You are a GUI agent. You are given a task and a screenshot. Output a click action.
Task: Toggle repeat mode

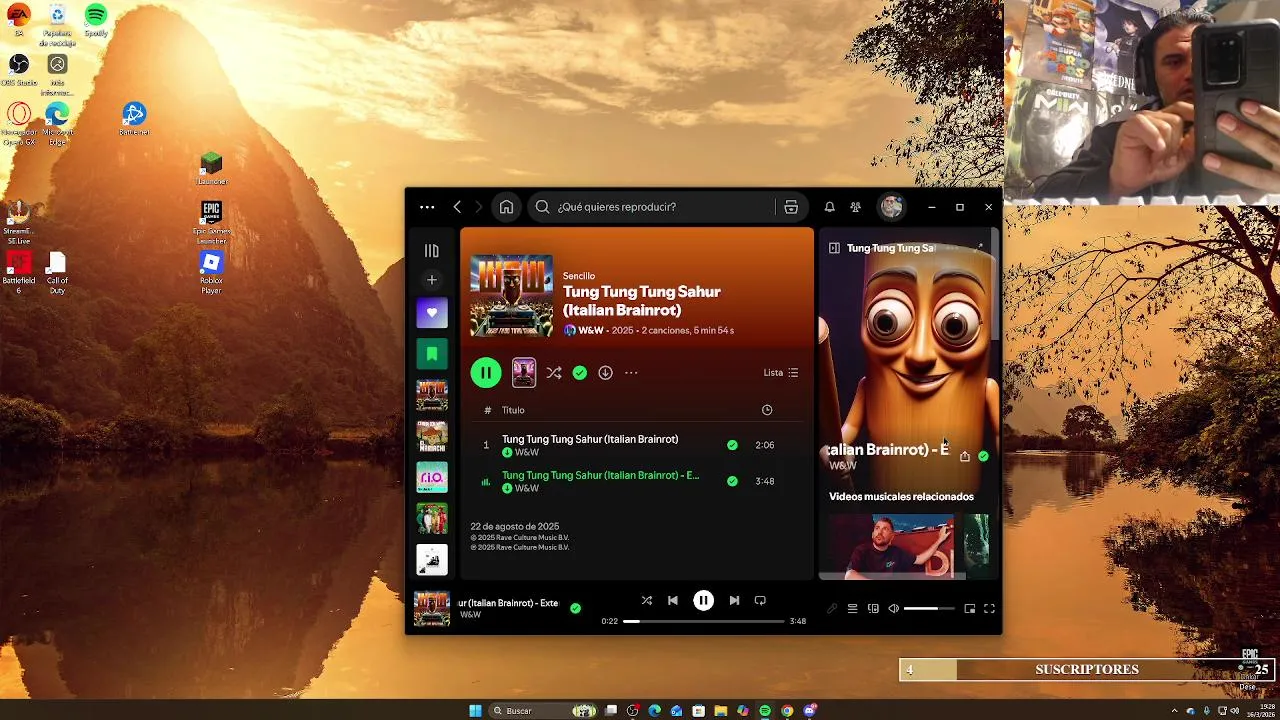[760, 601]
